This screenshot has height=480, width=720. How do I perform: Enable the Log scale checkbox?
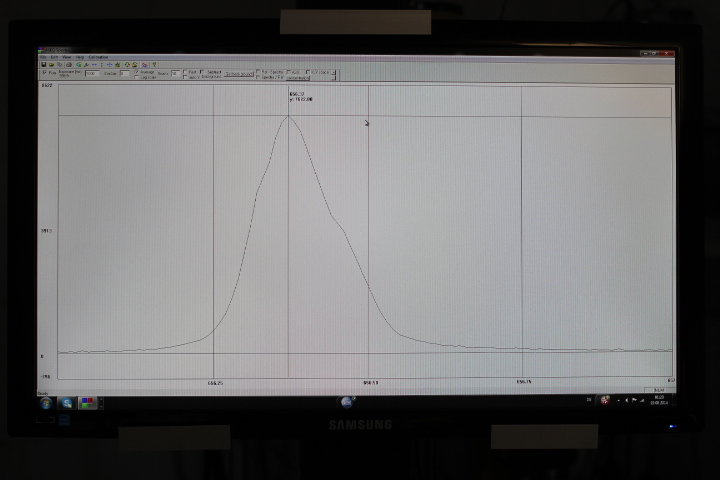(x=137, y=77)
